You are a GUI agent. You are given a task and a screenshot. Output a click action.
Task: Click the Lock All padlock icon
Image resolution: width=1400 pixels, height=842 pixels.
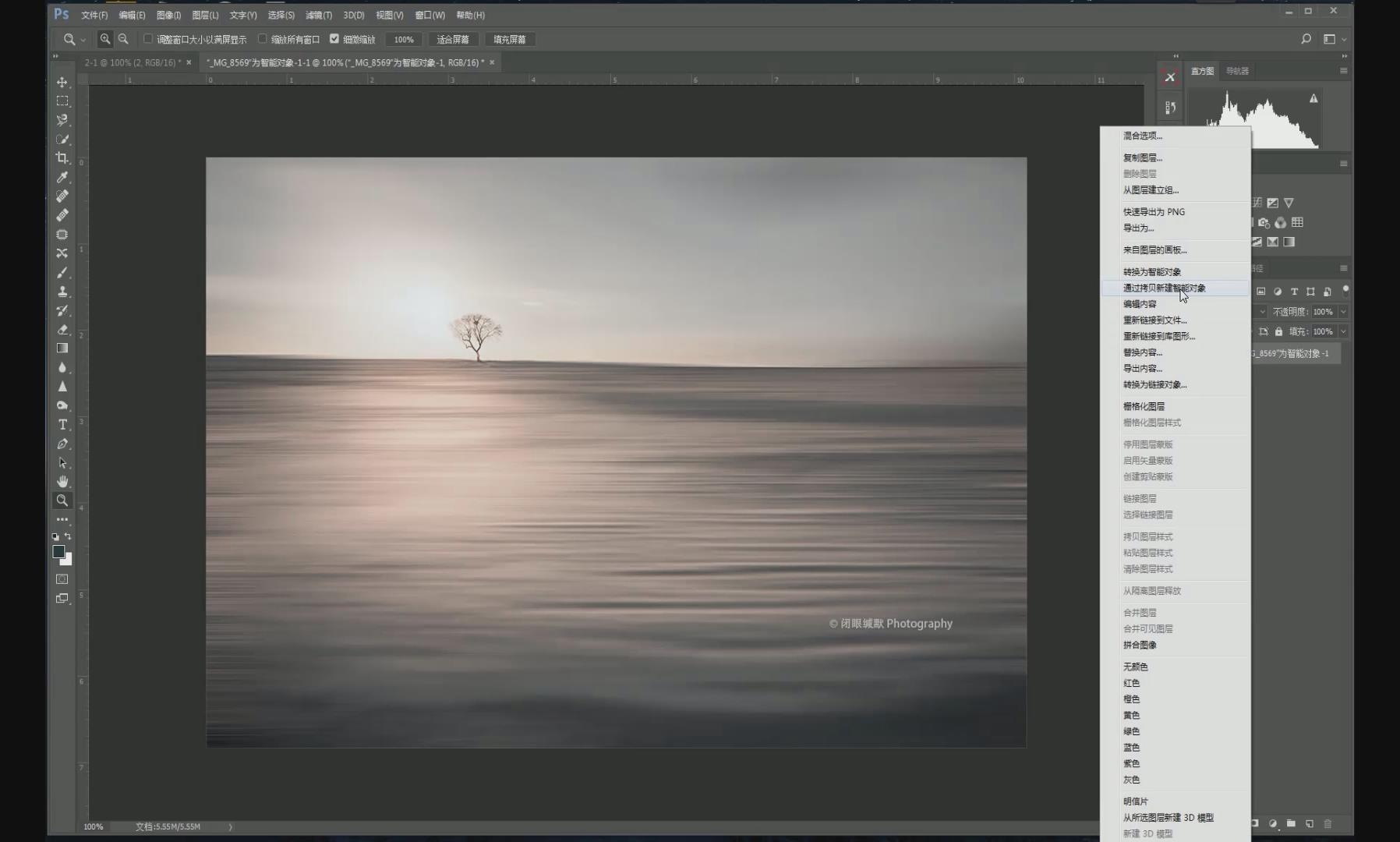pyautogui.click(x=1278, y=331)
